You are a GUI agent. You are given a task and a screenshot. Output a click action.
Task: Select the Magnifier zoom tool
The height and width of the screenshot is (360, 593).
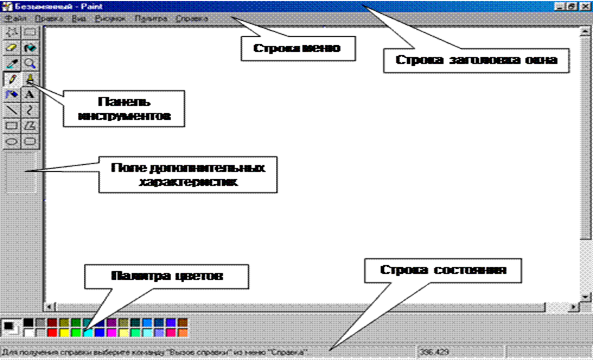pos(29,64)
